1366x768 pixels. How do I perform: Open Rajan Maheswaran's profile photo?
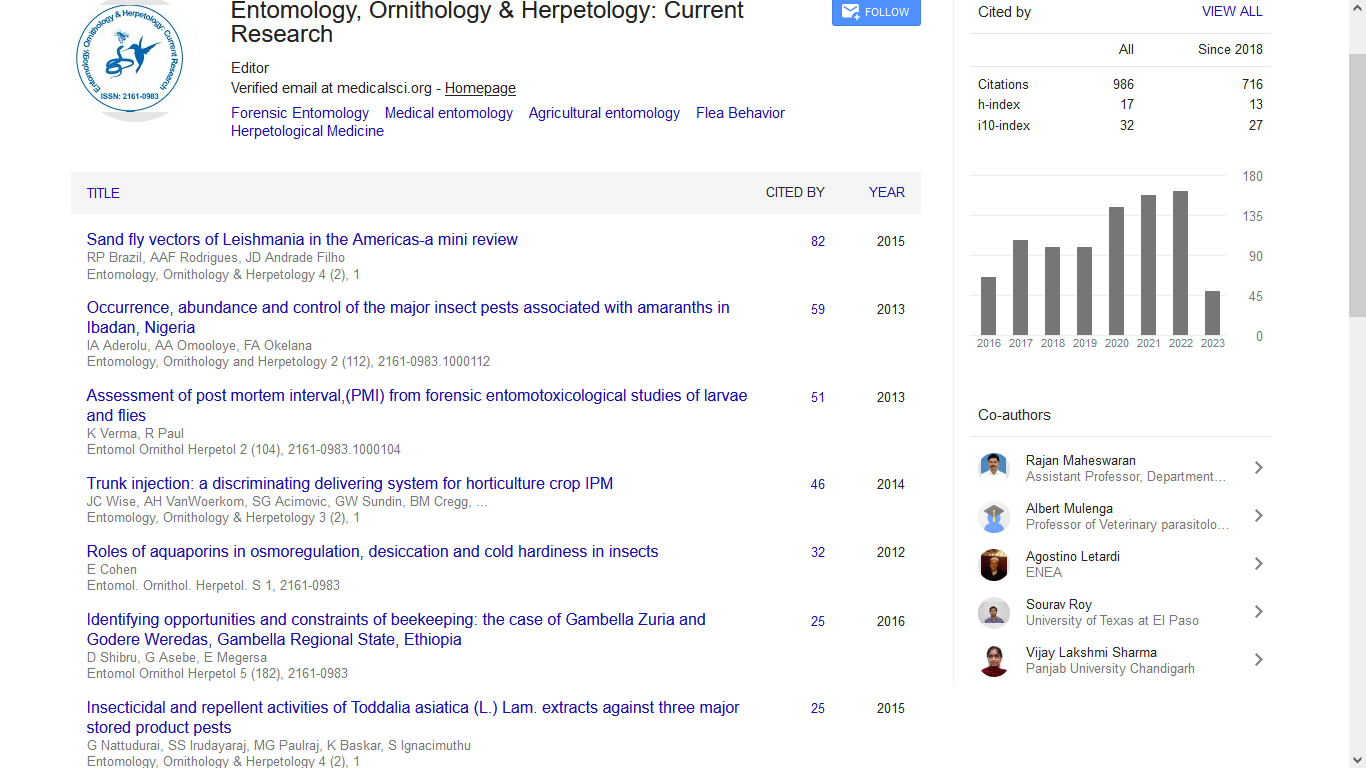993,468
